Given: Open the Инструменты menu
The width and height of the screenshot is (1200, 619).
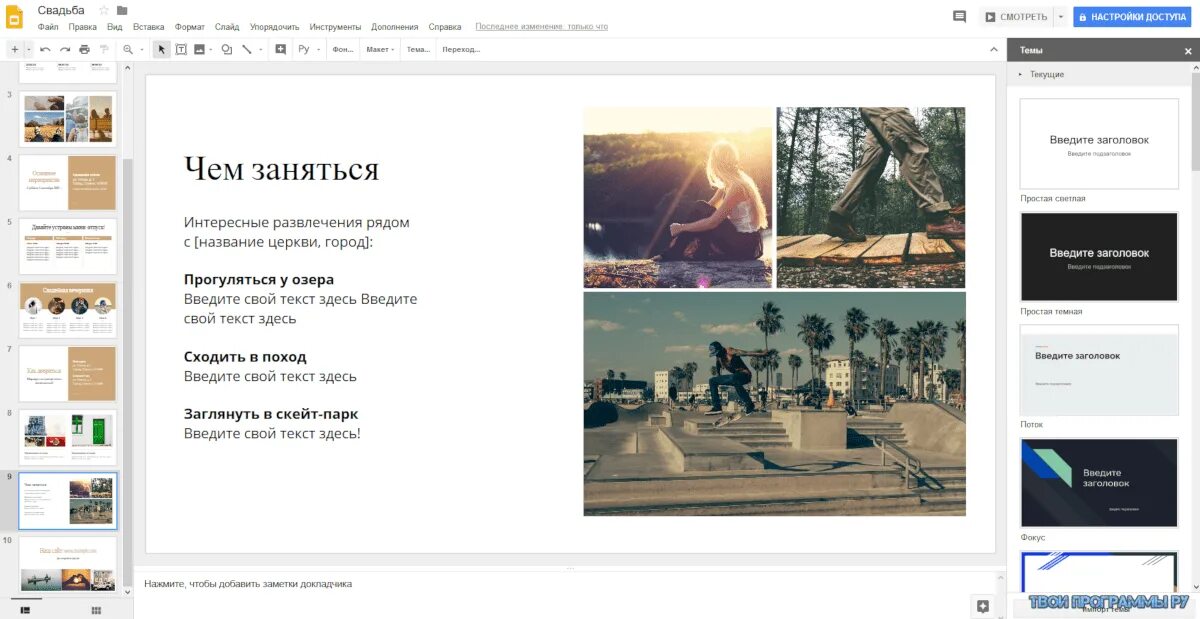Looking at the screenshot, I should 336,27.
